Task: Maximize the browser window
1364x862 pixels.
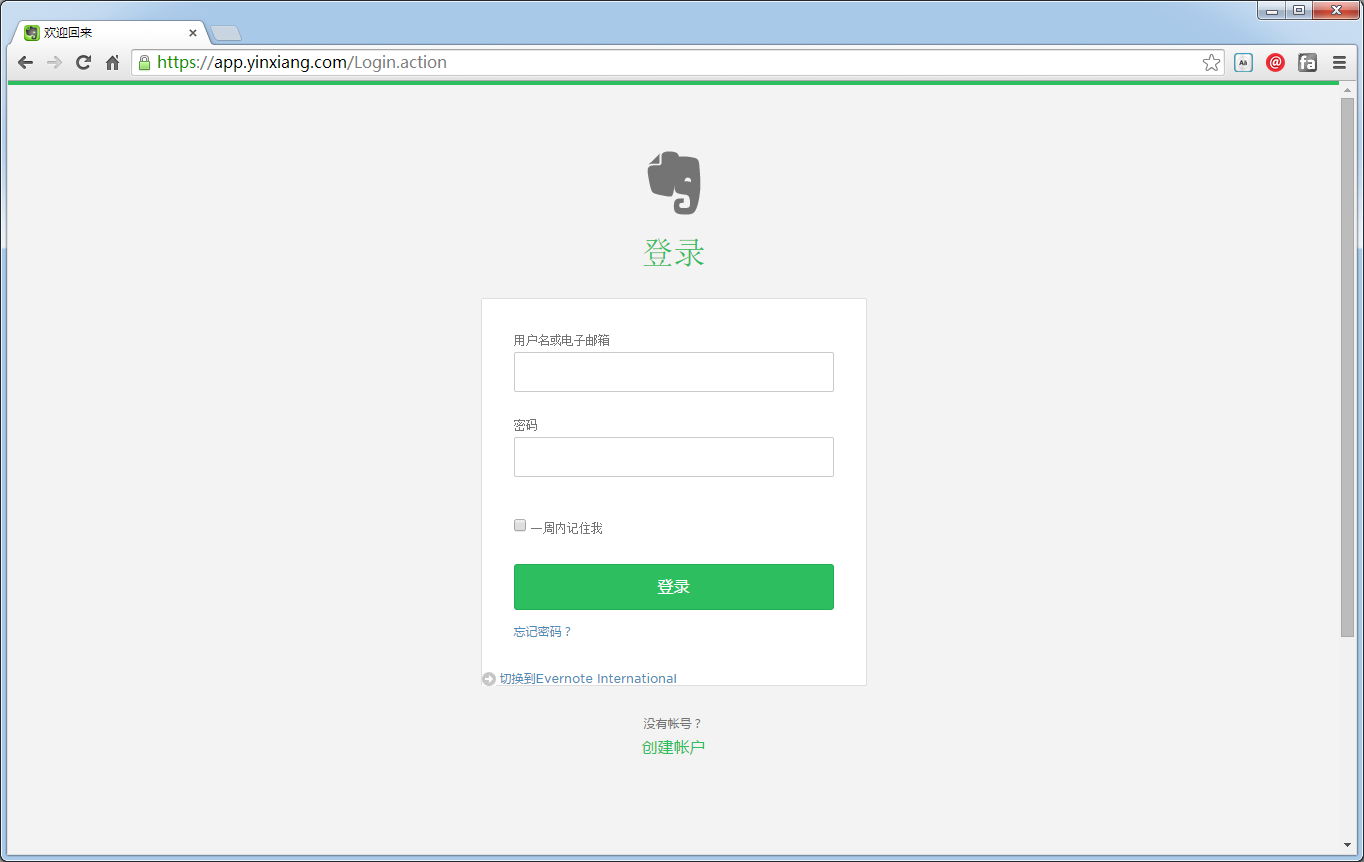Action: pos(1299,10)
